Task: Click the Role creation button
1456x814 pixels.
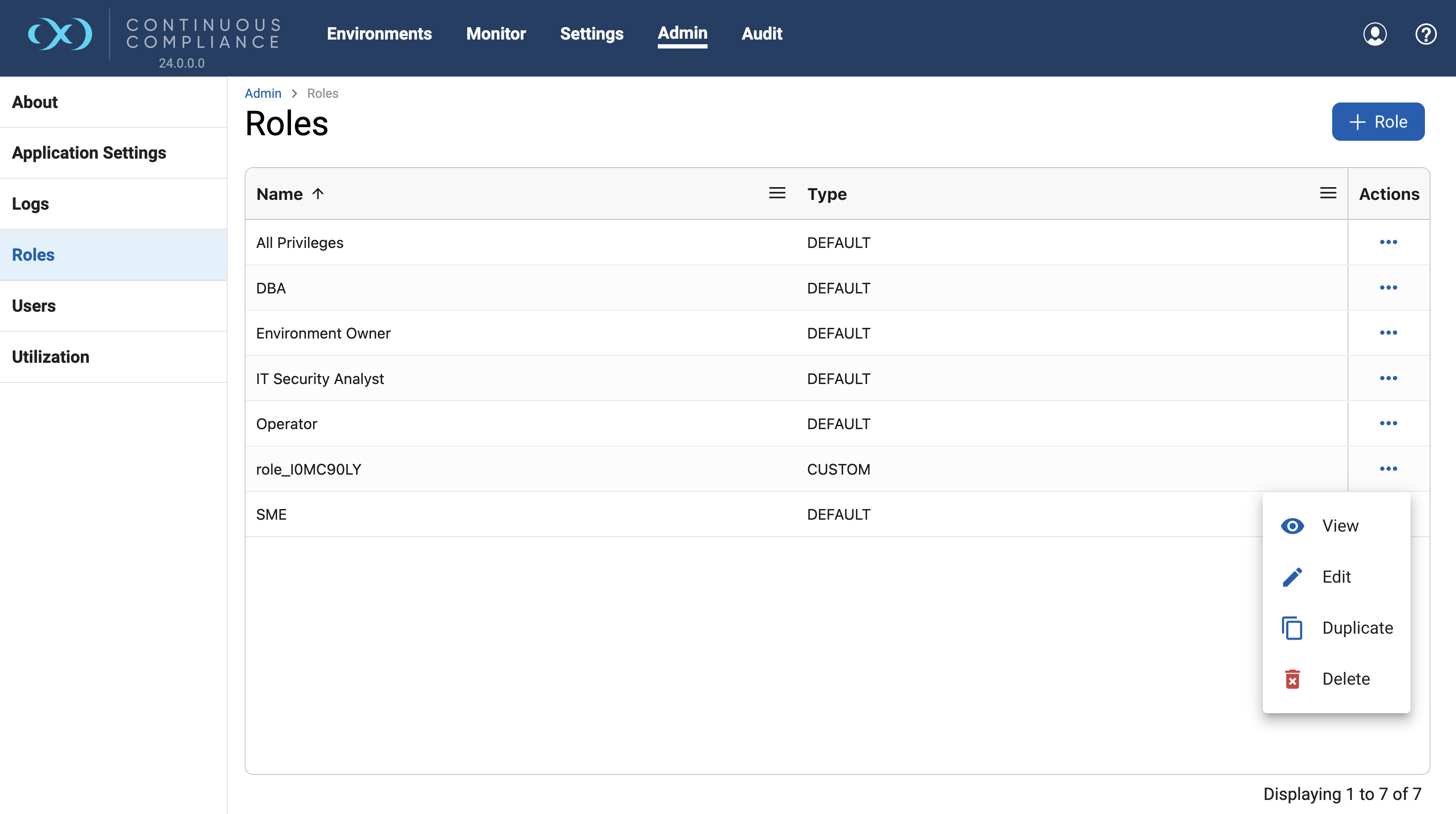Action: click(x=1378, y=122)
